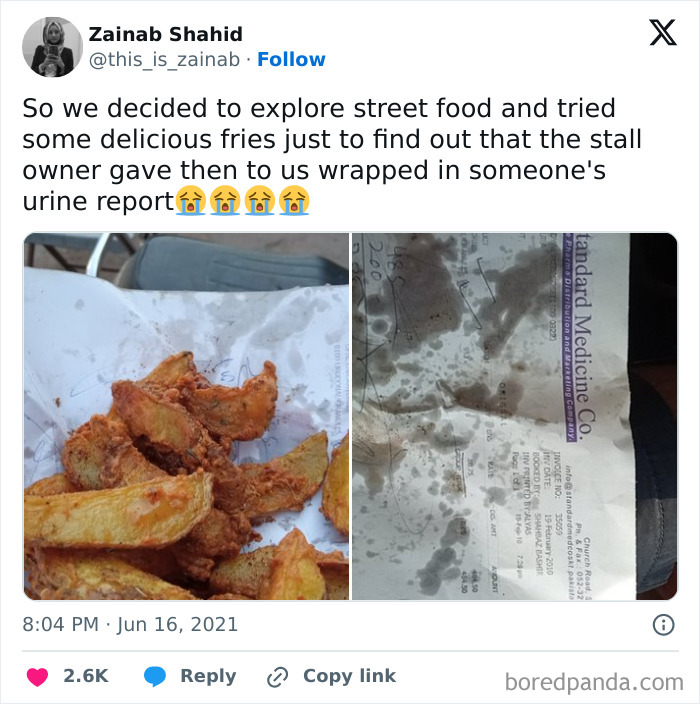Click the Reply text button
Image resolution: width=700 pixels, height=704 pixels.
click(x=208, y=676)
